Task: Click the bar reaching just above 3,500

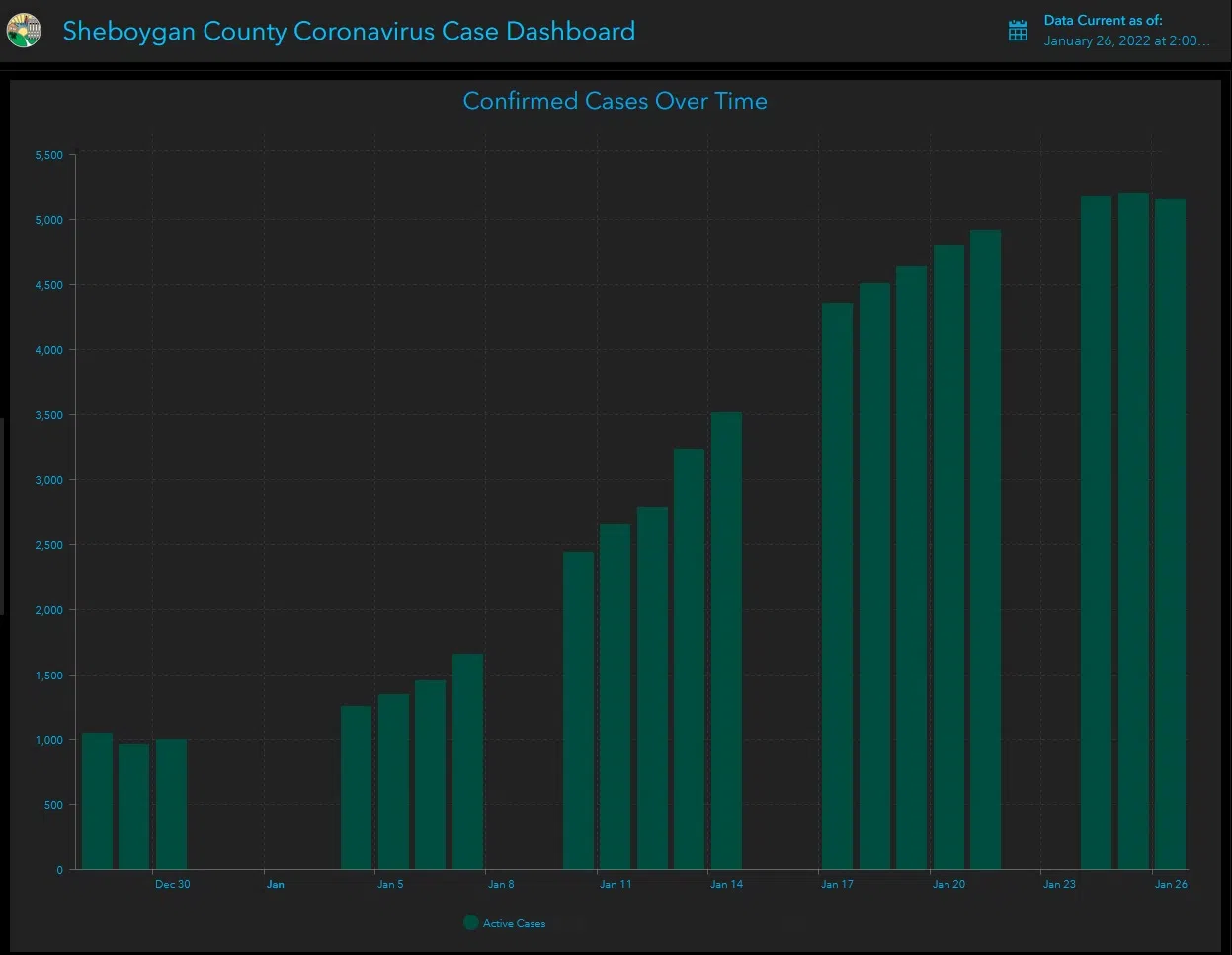Action: 726,642
